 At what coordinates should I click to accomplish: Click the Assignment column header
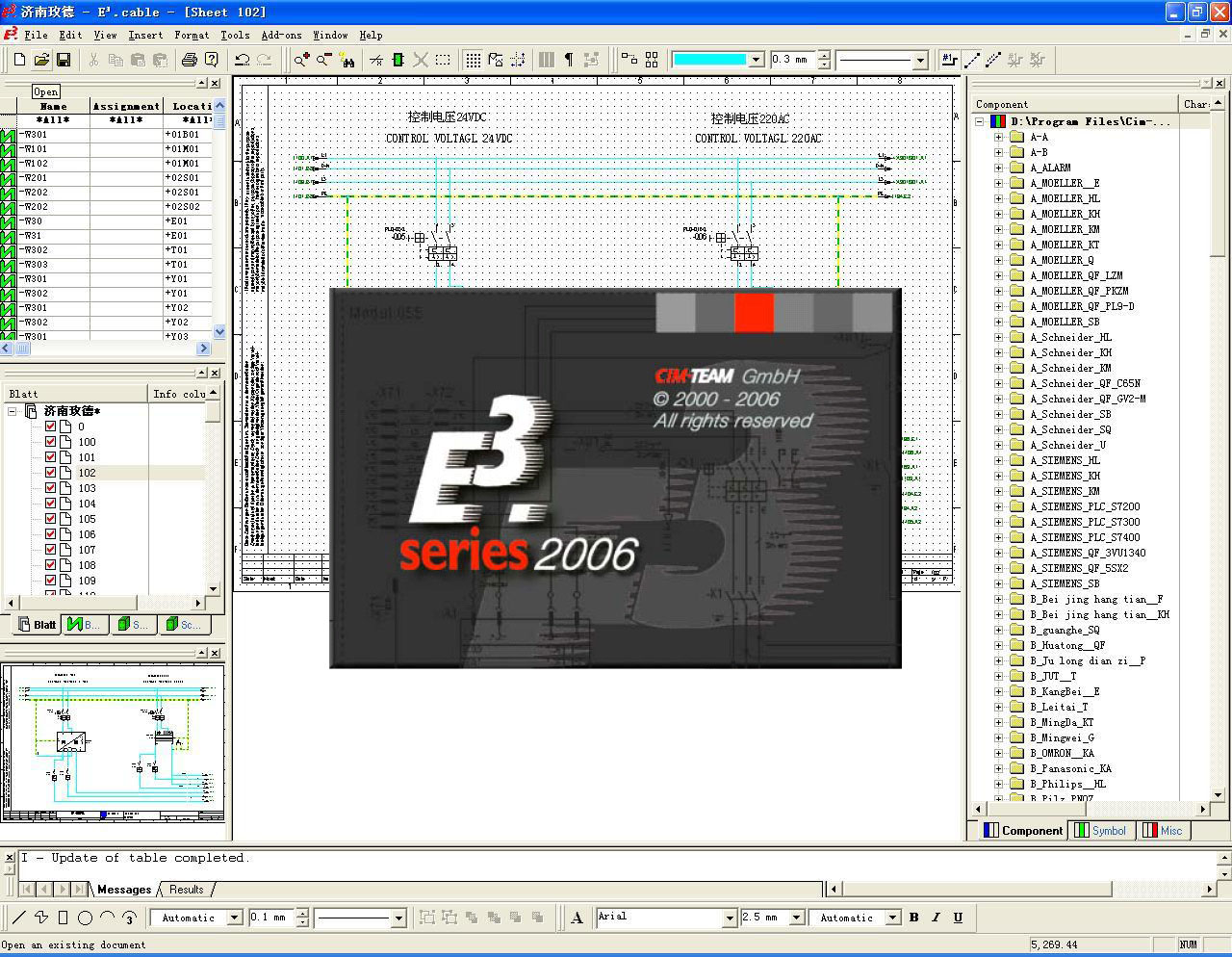[x=126, y=106]
